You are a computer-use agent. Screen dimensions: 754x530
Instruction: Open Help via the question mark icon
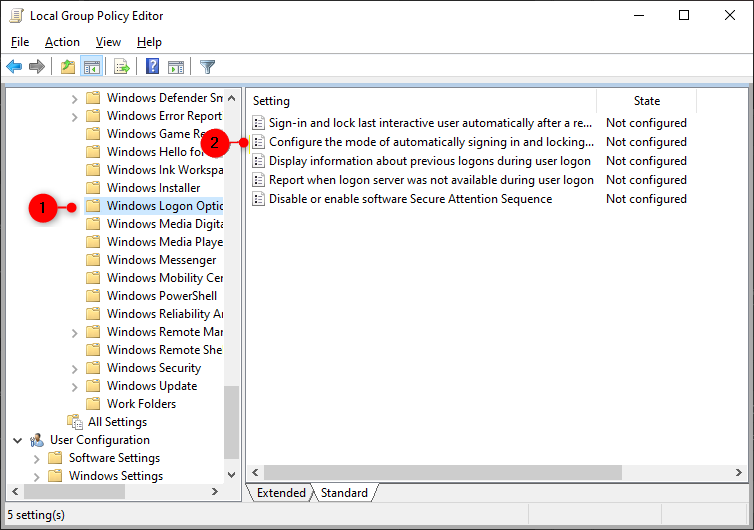[152, 67]
